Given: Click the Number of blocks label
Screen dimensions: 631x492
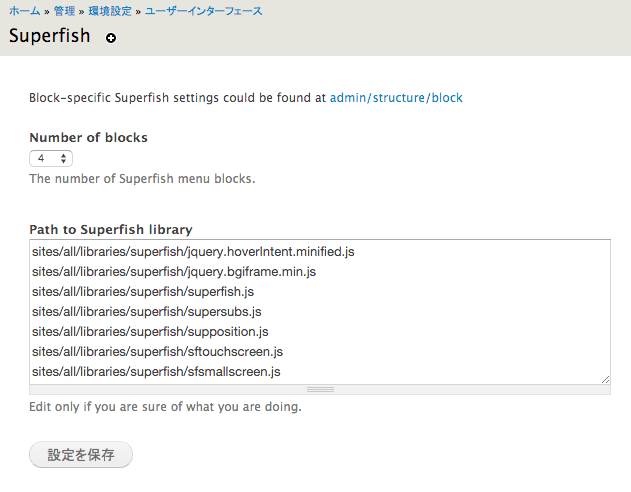Looking at the screenshot, I should (x=89, y=138).
